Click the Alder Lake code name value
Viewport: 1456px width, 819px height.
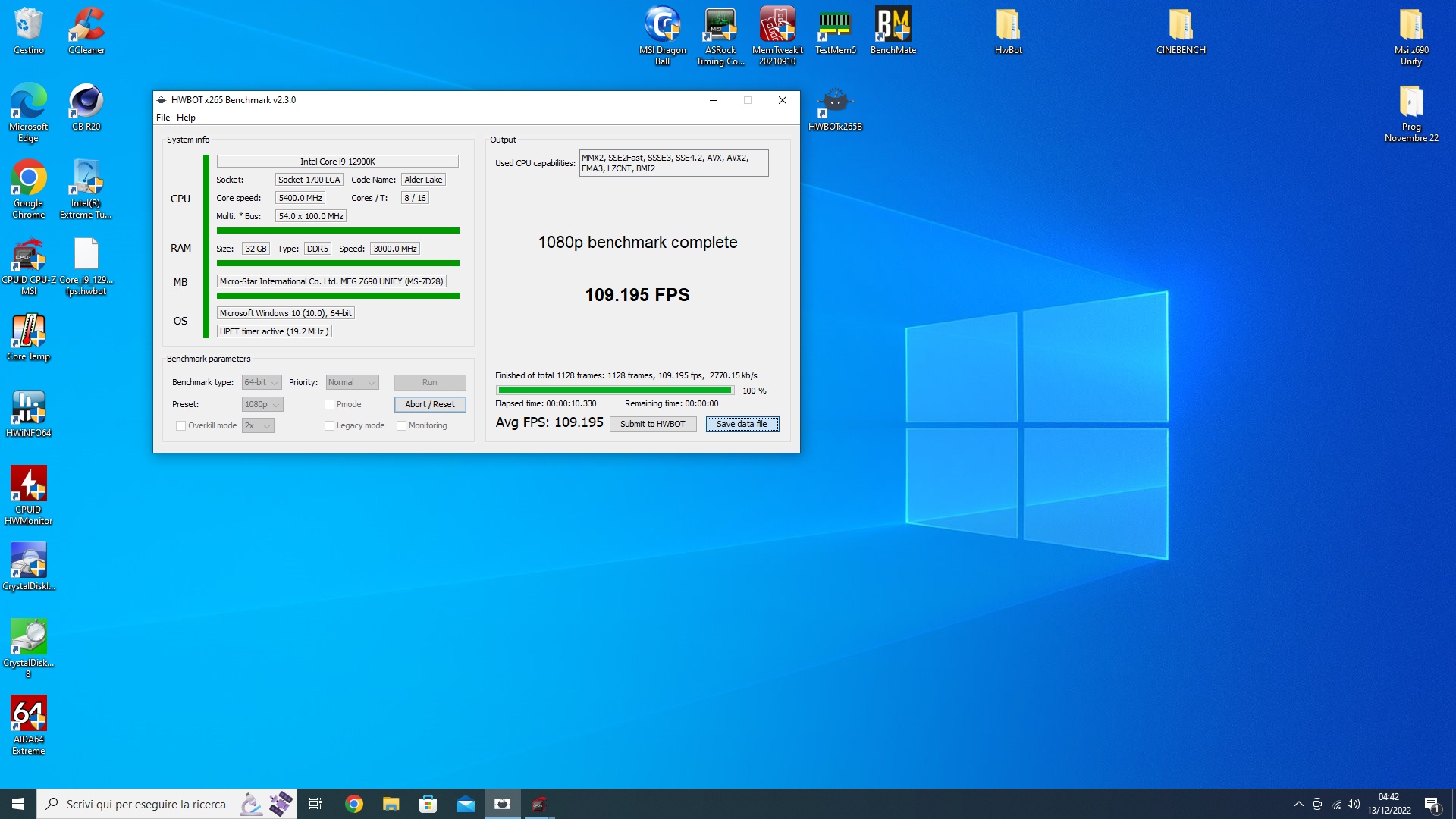pos(423,180)
